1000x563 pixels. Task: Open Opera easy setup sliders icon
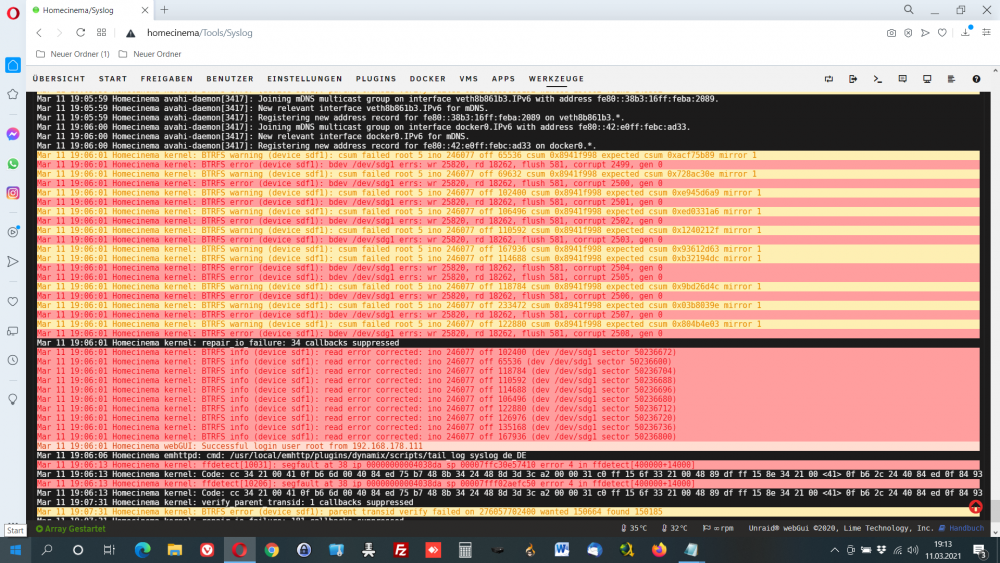(x=986, y=33)
